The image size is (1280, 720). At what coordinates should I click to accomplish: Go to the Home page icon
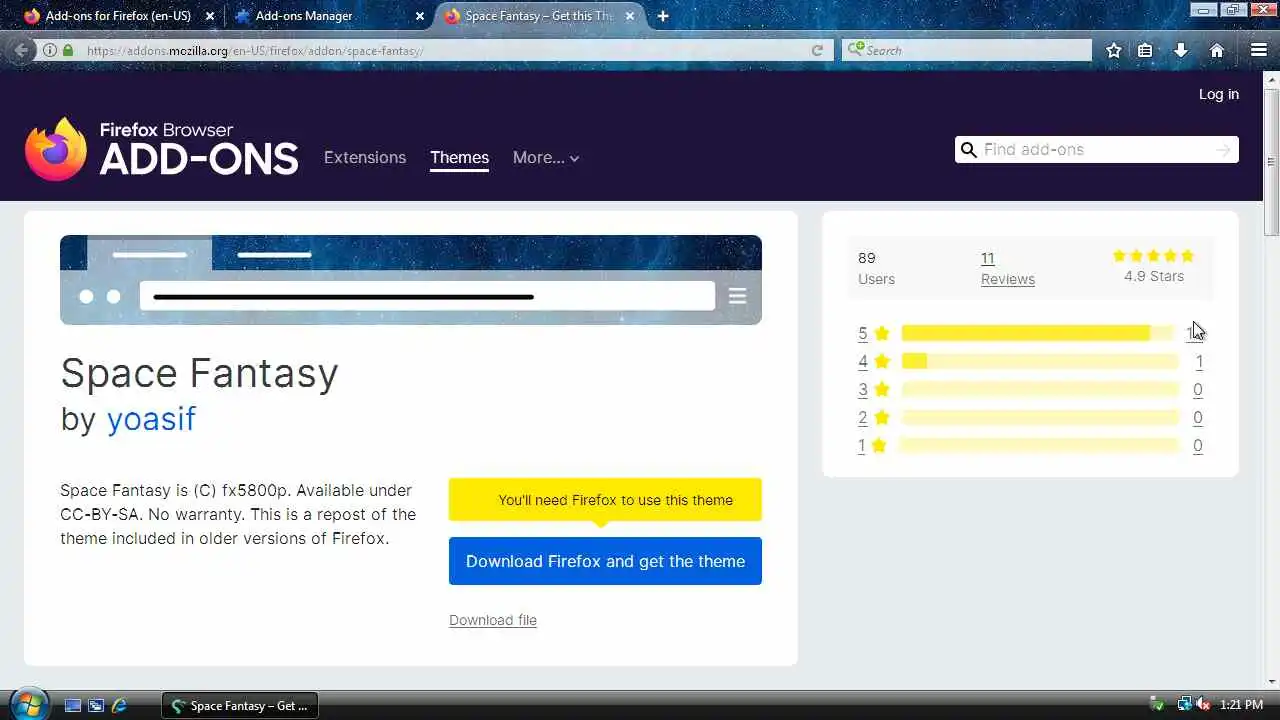[1217, 50]
